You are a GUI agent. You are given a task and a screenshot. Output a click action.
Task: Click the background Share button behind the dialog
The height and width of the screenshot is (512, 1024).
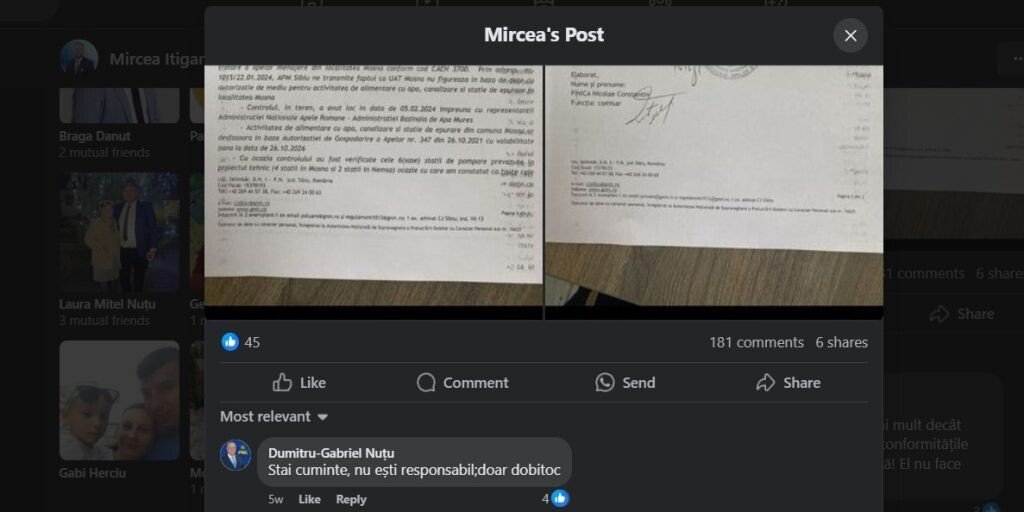961,314
